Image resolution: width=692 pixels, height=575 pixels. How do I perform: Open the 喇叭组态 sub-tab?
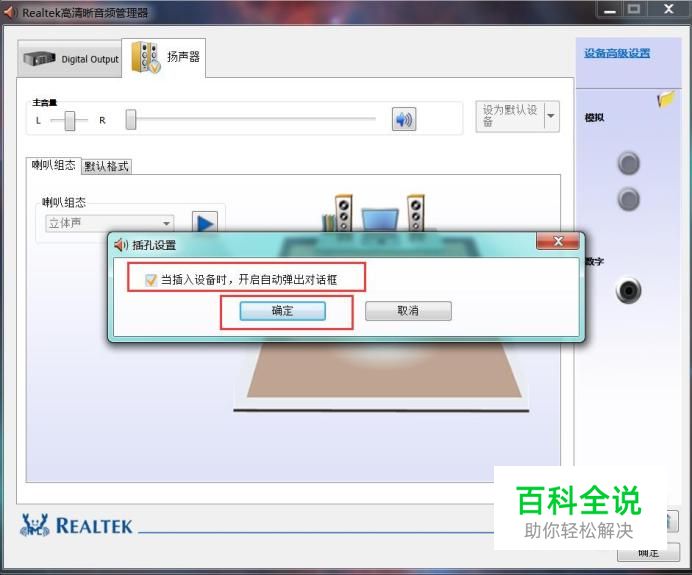(x=53, y=165)
